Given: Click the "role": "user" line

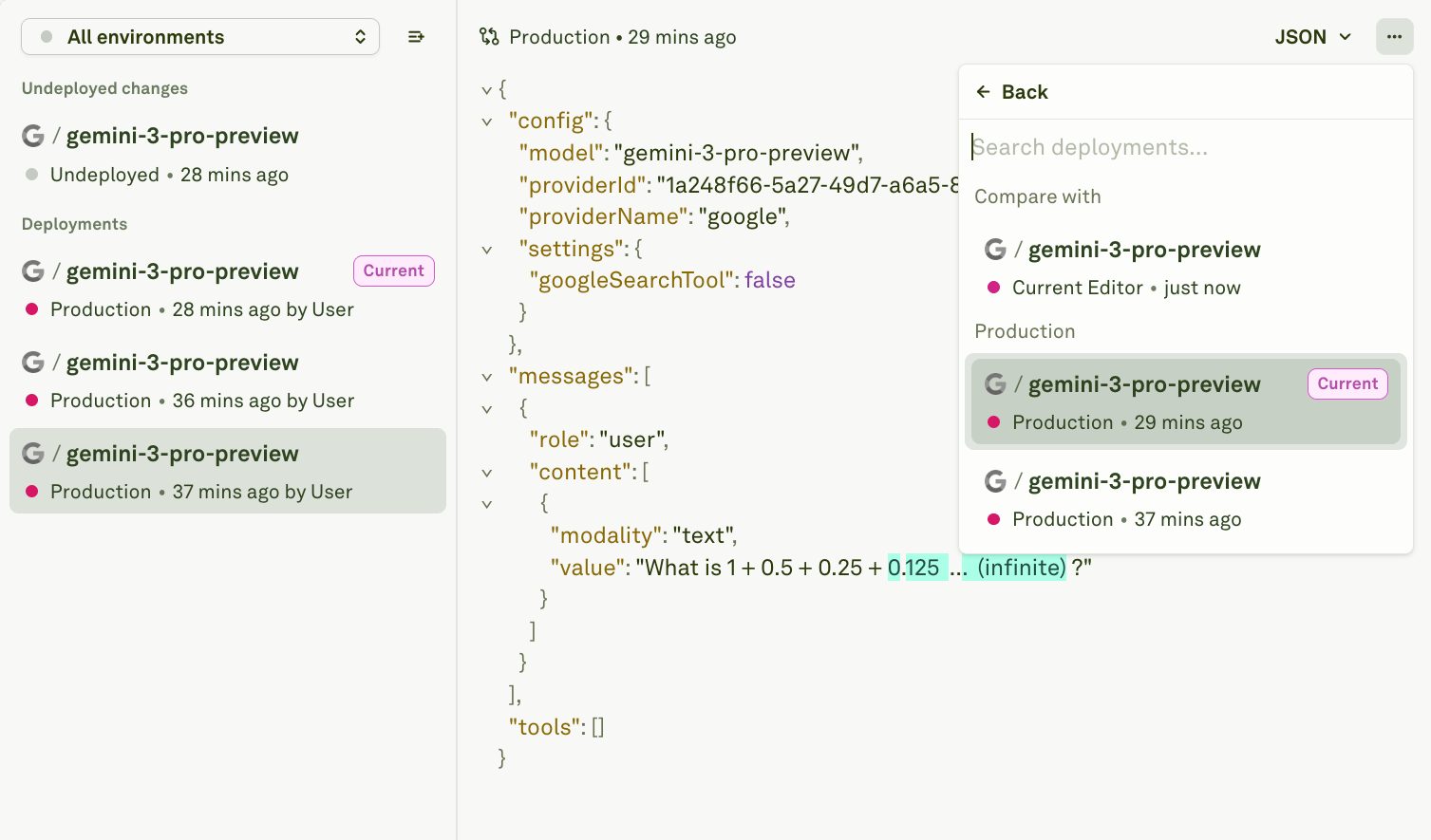Looking at the screenshot, I should [x=599, y=439].
